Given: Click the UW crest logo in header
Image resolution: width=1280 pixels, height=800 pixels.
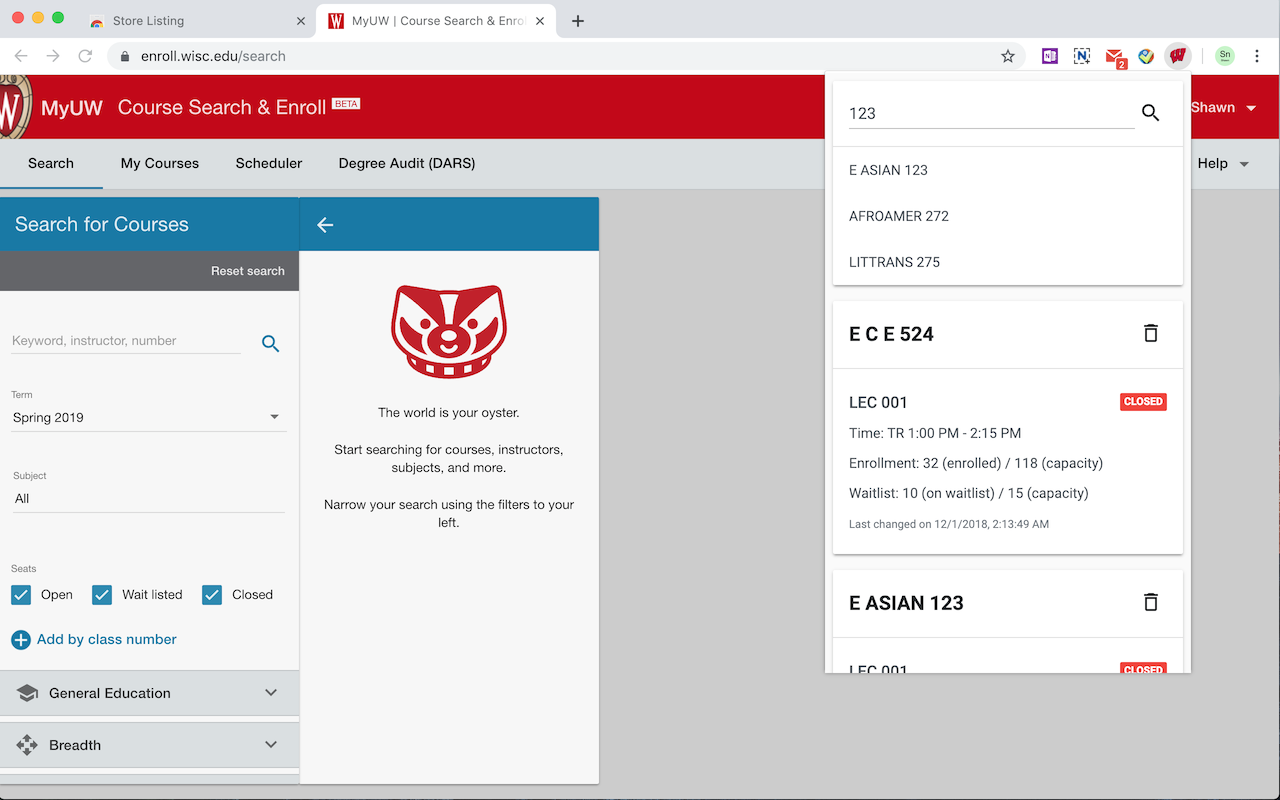Looking at the screenshot, I should pos(13,107).
